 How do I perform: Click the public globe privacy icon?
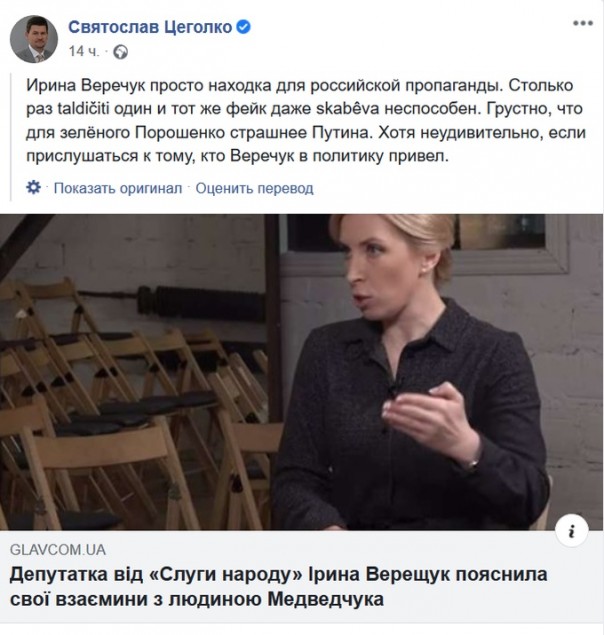tap(120, 52)
